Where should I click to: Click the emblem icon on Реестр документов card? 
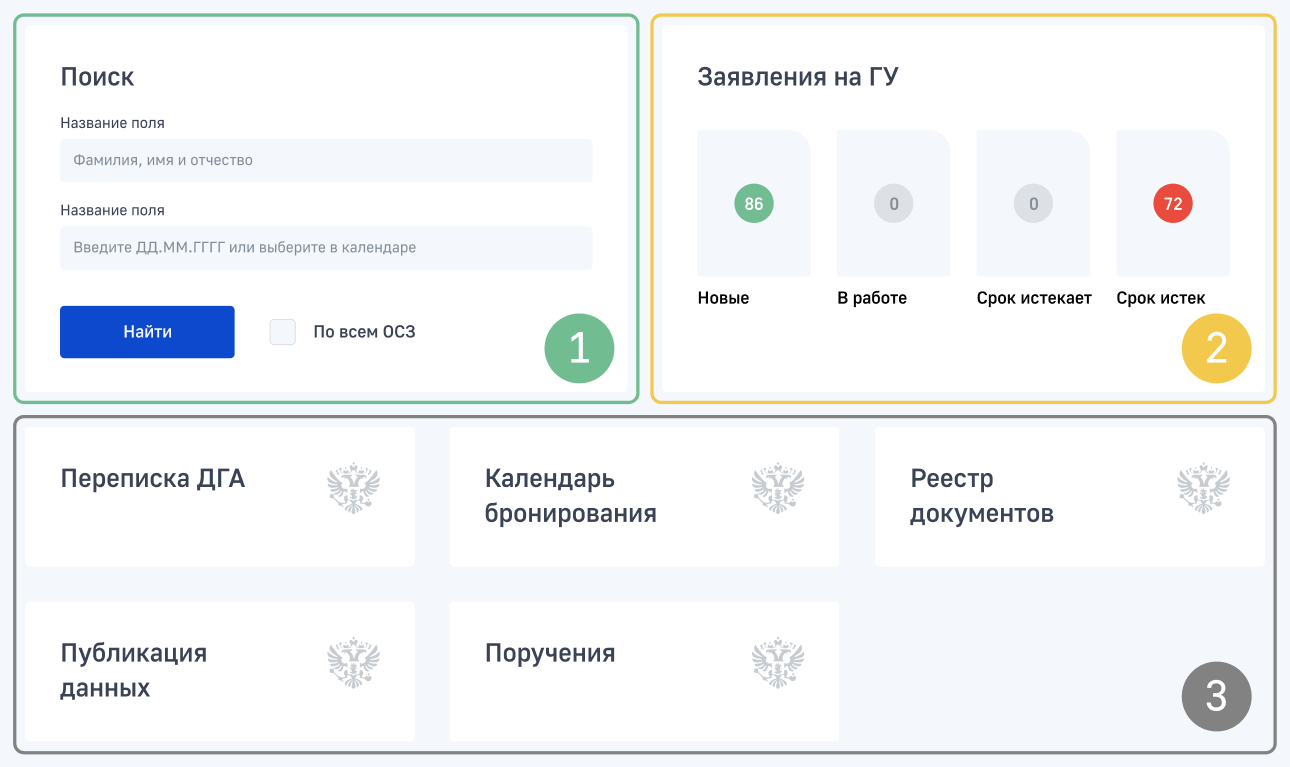[x=1204, y=489]
